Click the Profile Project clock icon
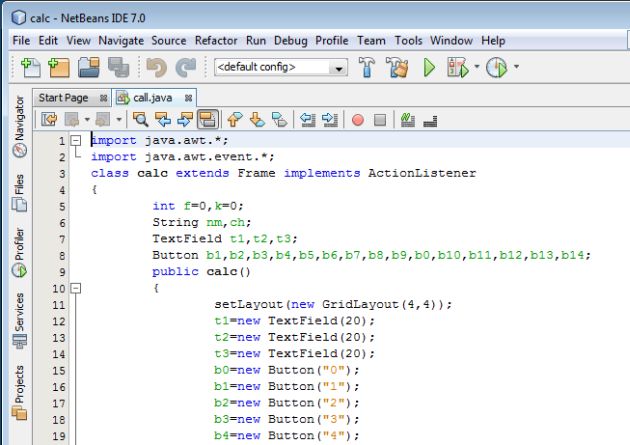Screen dimensions: 630x445 (497, 67)
